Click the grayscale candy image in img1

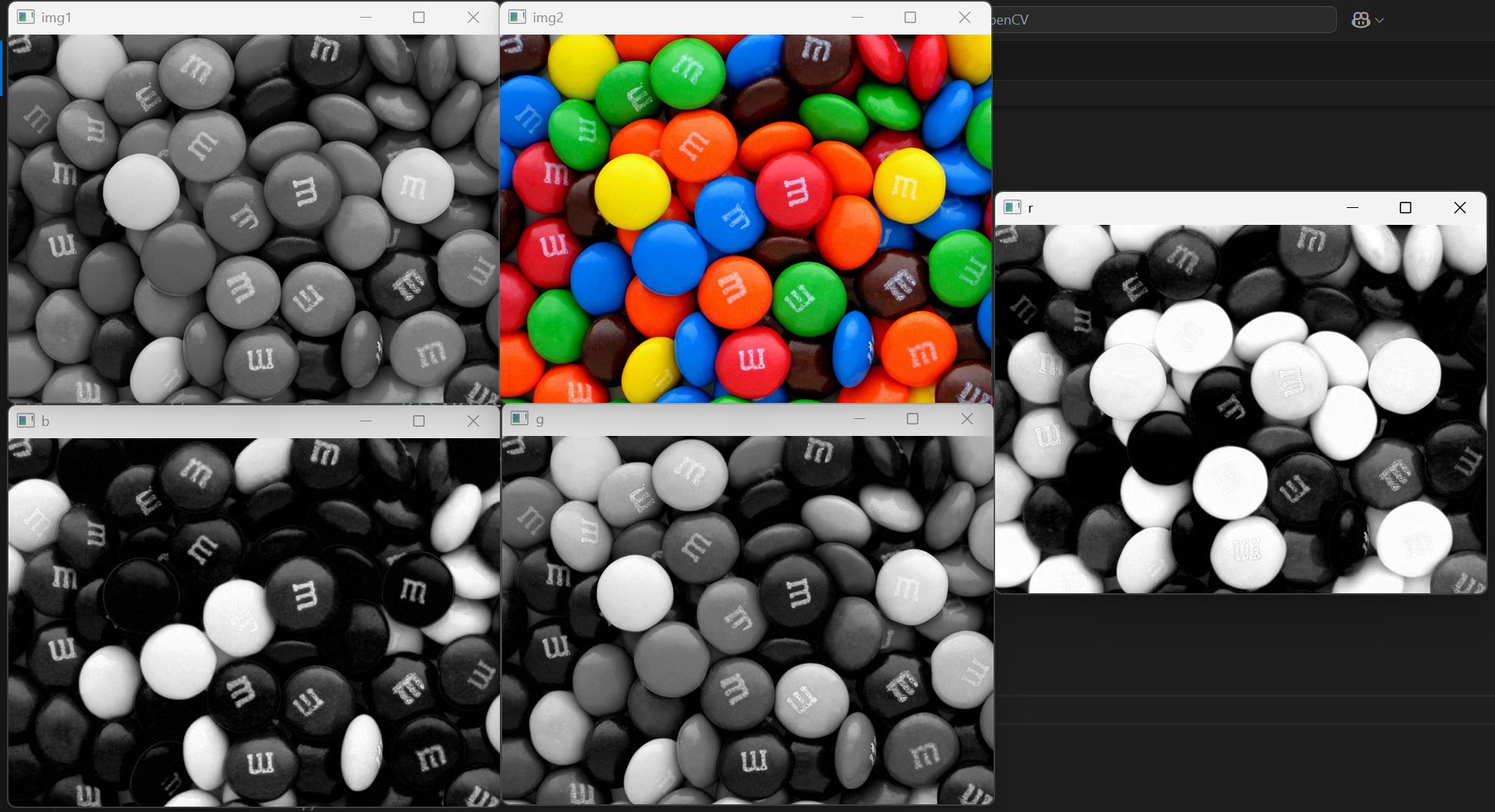point(253,219)
